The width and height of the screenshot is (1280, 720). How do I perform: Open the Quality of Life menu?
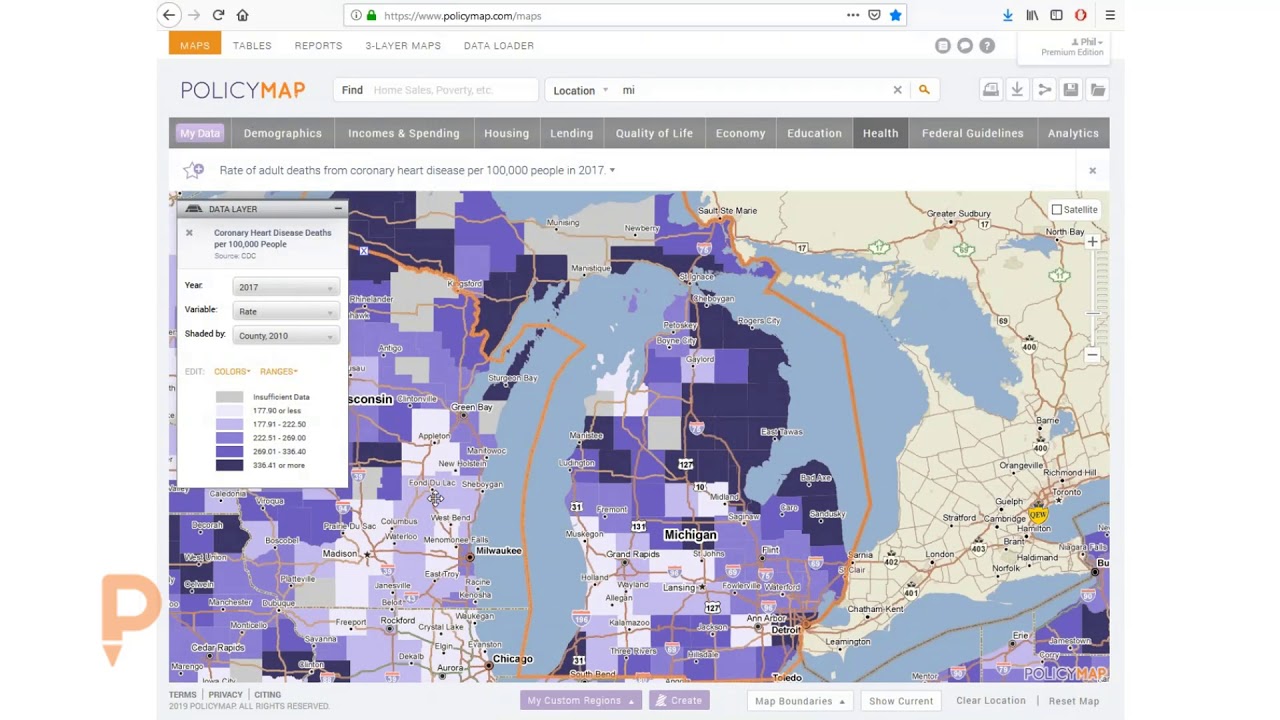tap(654, 133)
